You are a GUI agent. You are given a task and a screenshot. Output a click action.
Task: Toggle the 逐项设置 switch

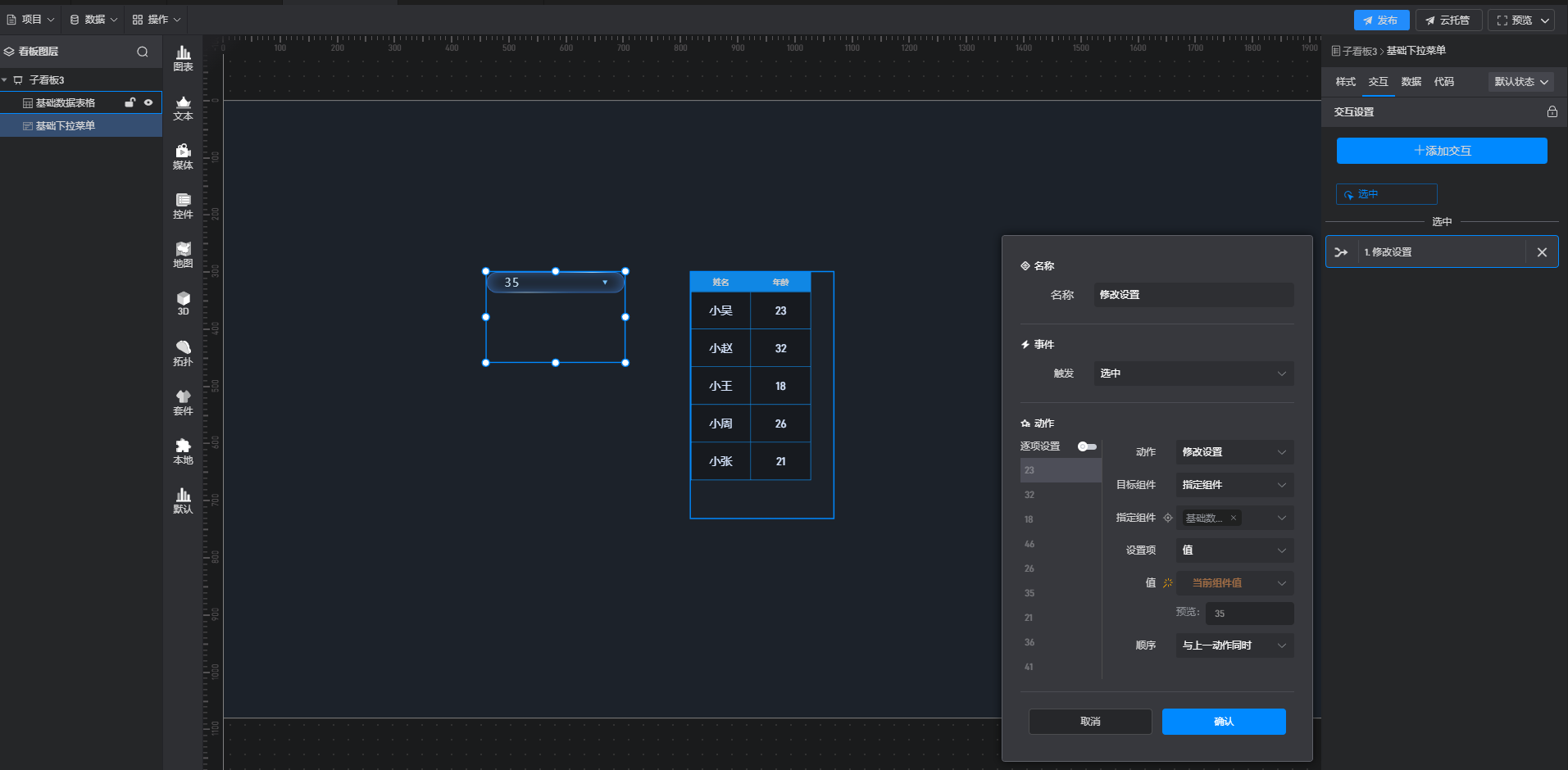click(1087, 446)
